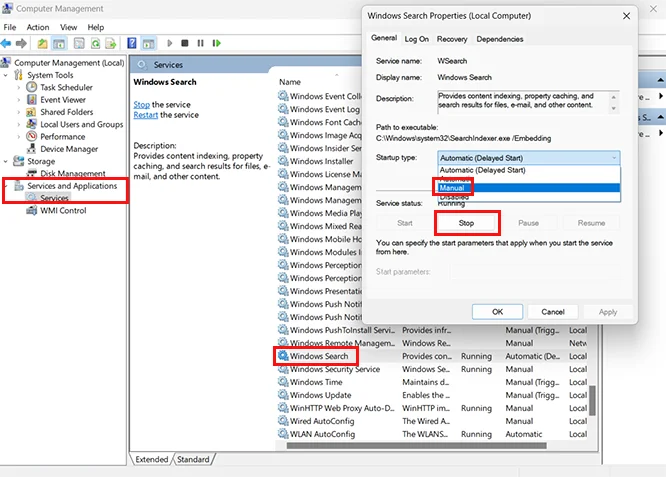666x477 pixels.
Task: Collapse the Storage tree node
Action: [6, 161]
